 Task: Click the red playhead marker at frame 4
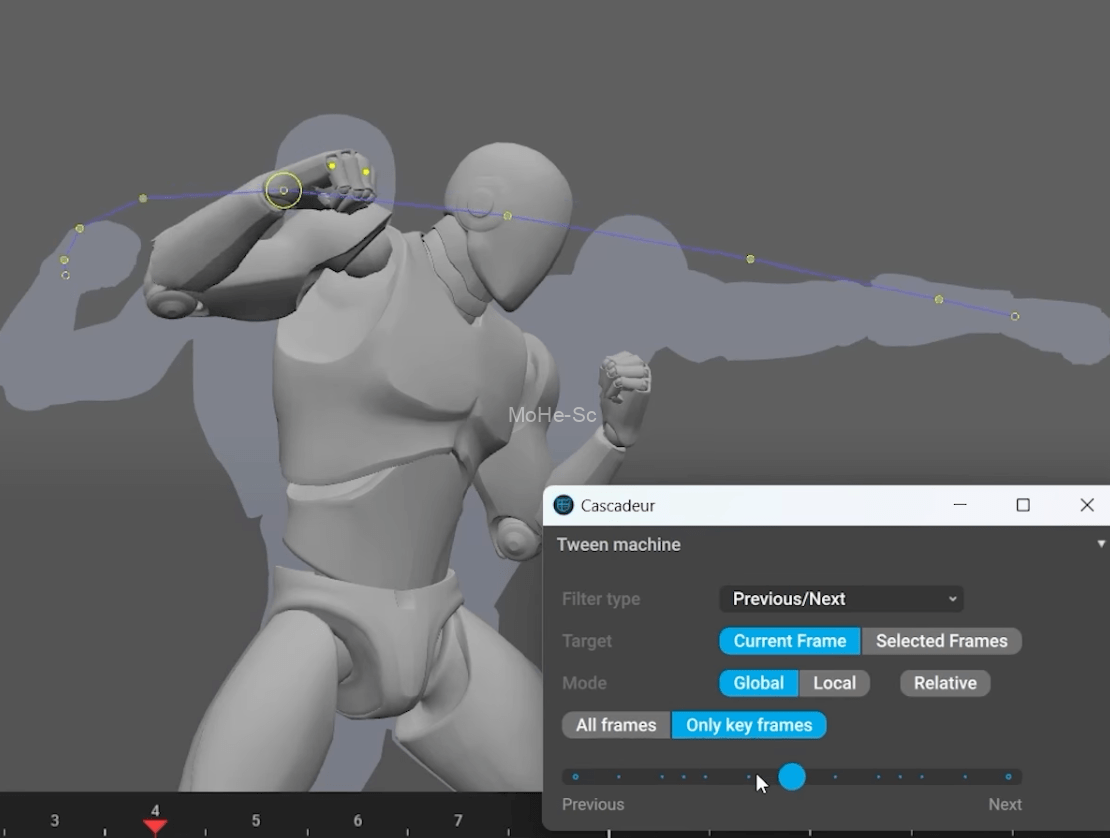155,826
